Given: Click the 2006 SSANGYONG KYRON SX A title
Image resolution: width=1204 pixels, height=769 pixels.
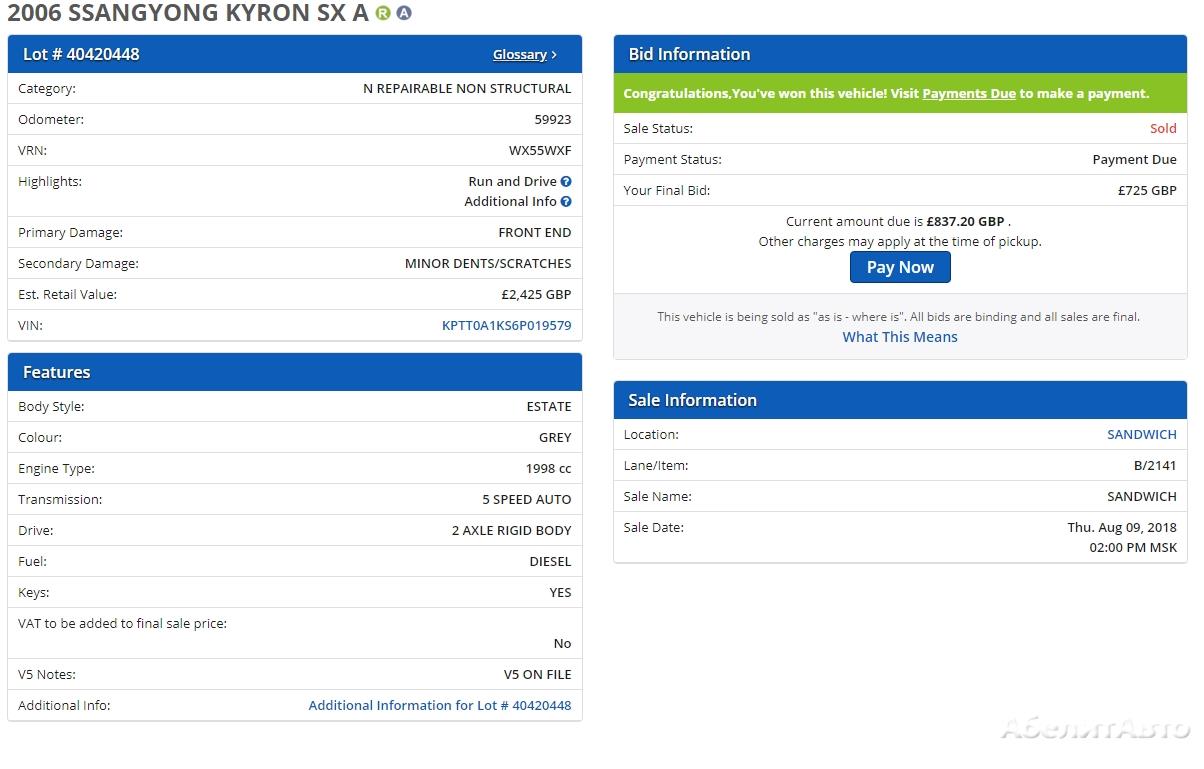Looking at the screenshot, I should point(188,14).
